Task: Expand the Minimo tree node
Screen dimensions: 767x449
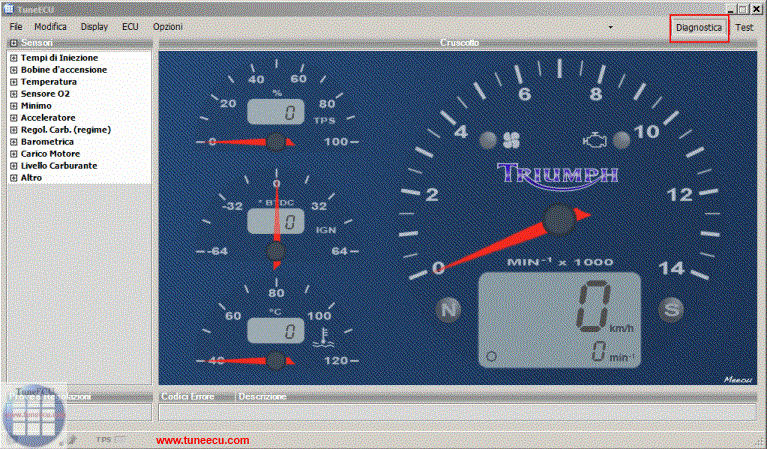Action: point(14,106)
